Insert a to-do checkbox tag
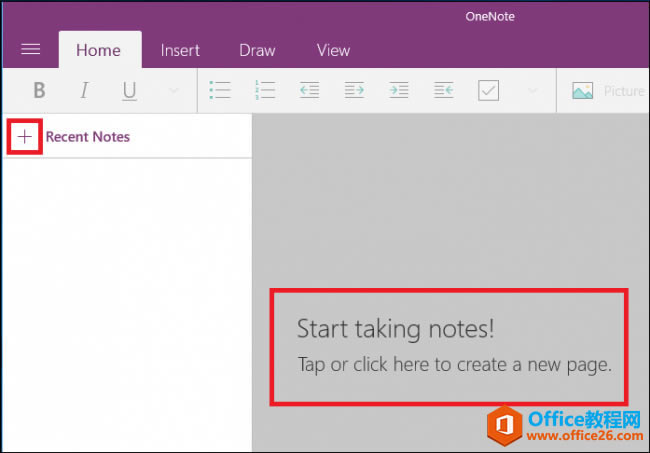This screenshot has width=650, height=453. pyautogui.click(x=488, y=90)
